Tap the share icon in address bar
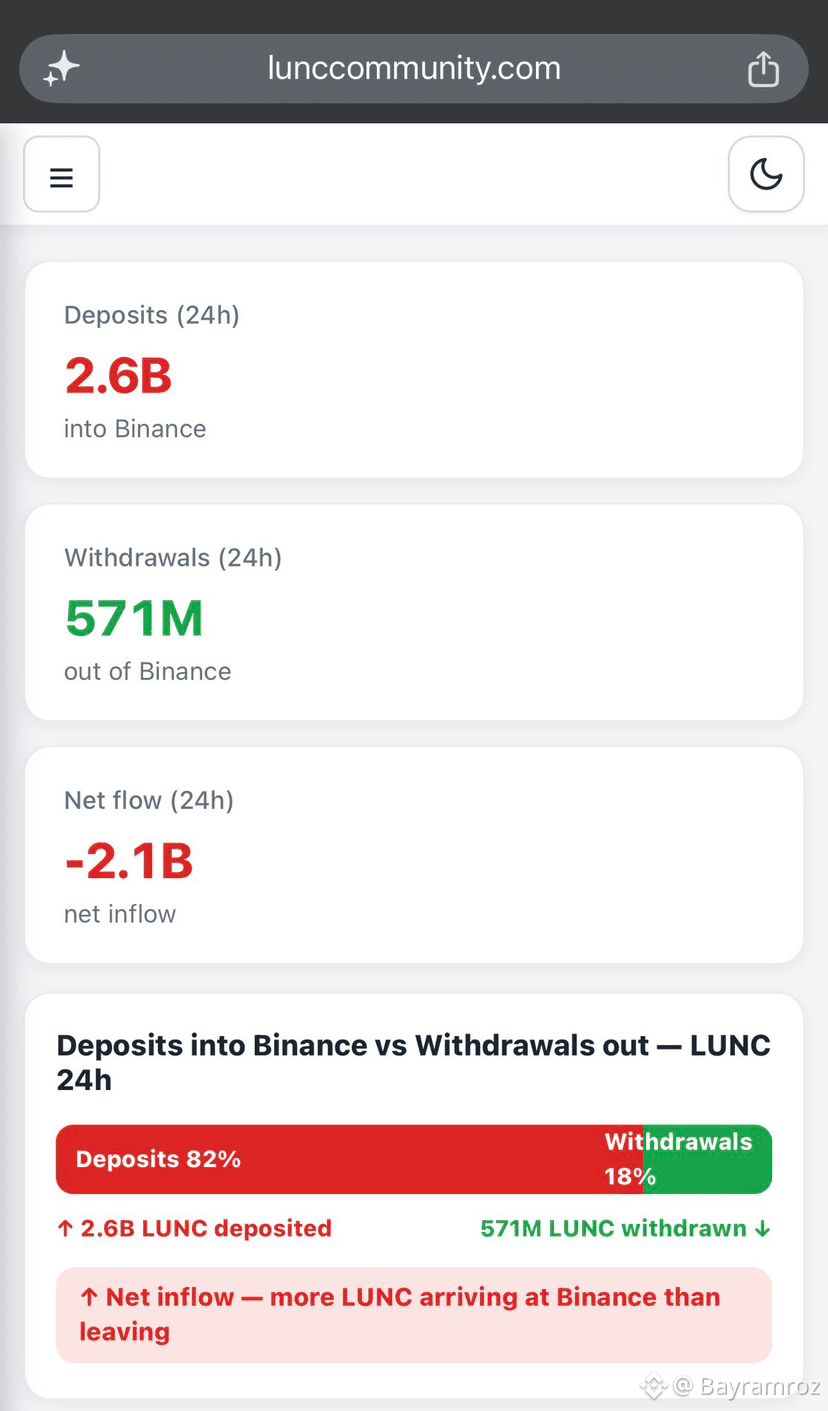Image resolution: width=828 pixels, height=1411 pixels. tap(763, 69)
